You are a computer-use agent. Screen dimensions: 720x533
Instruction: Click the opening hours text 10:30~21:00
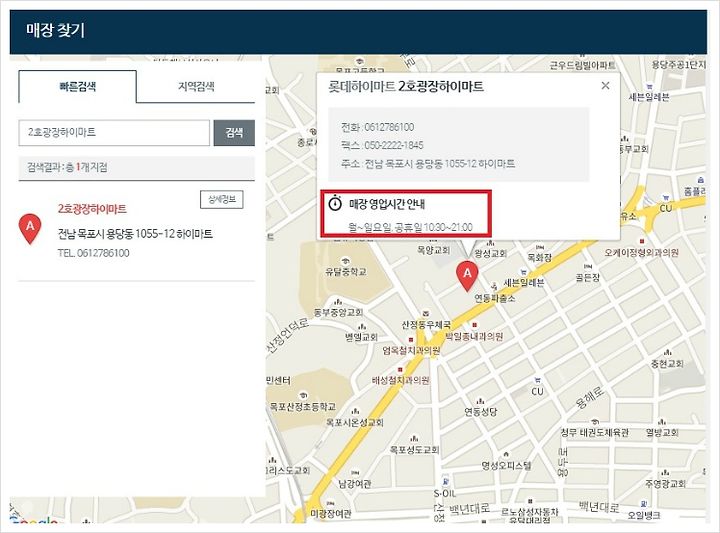click(448, 227)
